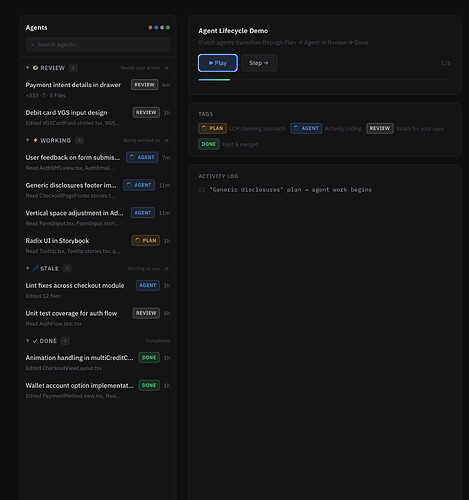Click PLAN badge on Radix UI row
The width and height of the screenshot is (469, 500).
tap(146, 240)
